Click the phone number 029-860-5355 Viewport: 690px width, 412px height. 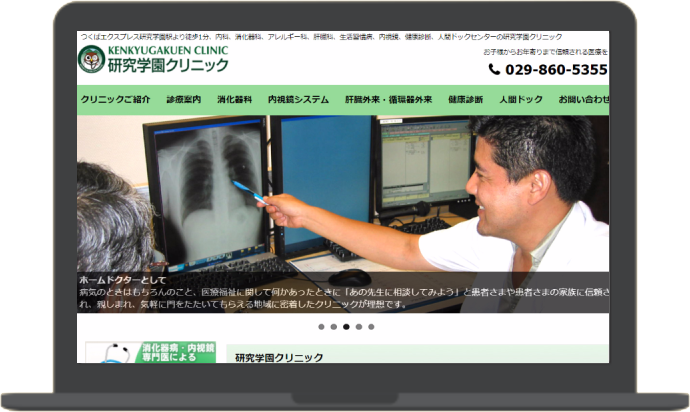point(556,70)
